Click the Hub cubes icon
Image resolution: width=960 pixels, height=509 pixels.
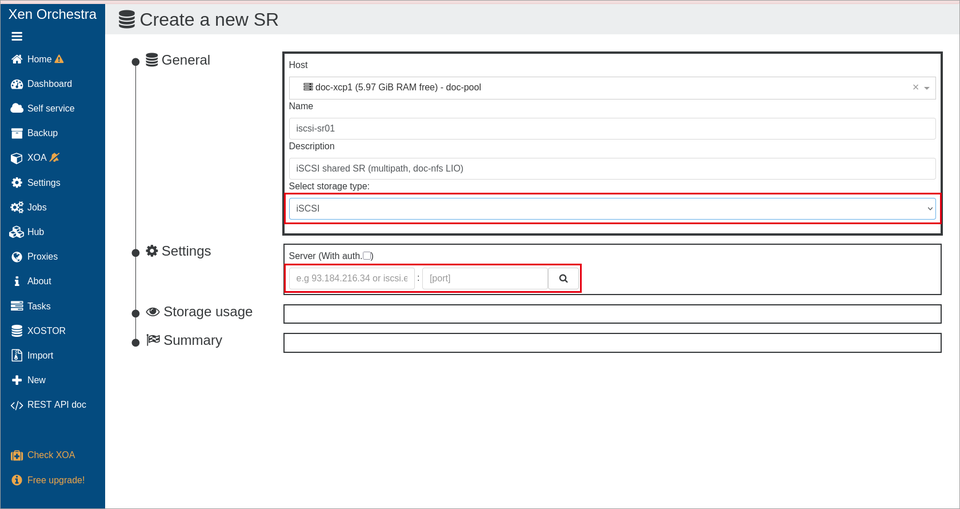(17, 232)
